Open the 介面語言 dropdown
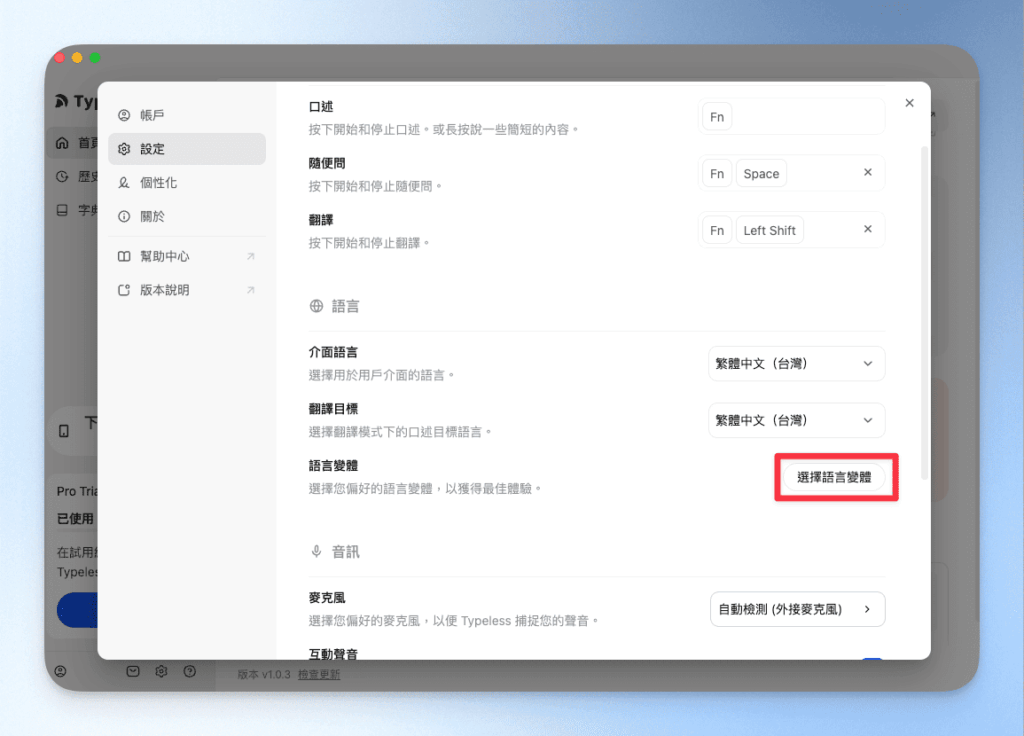The width and height of the screenshot is (1024, 736). [797, 363]
